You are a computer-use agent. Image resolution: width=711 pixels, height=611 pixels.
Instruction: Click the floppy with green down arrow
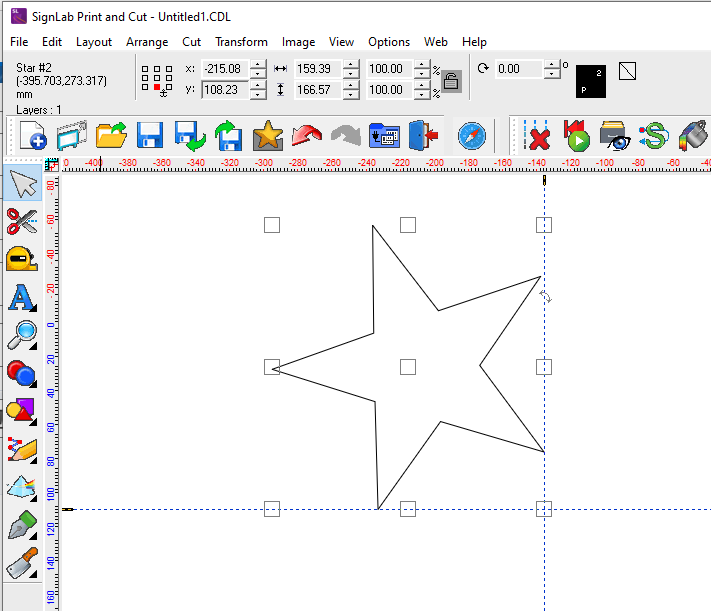coord(190,136)
